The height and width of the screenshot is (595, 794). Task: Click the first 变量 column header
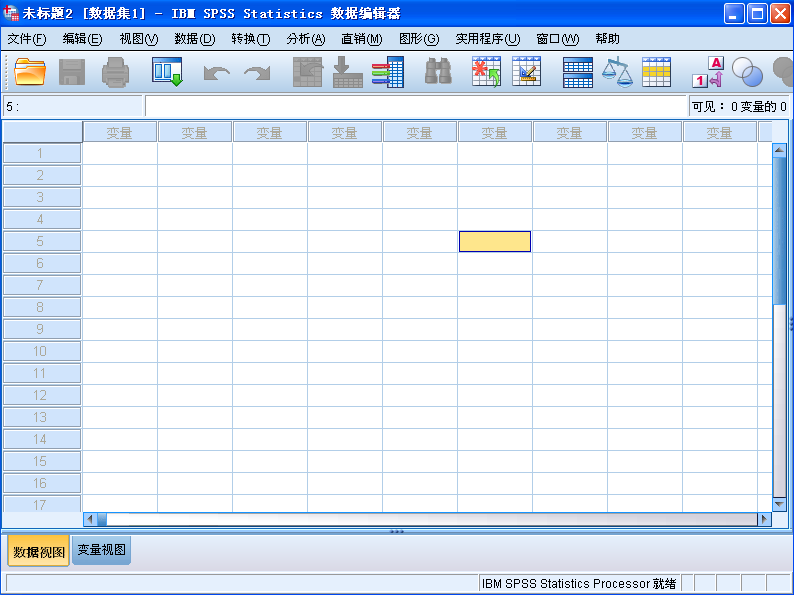(x=120, y=132)
